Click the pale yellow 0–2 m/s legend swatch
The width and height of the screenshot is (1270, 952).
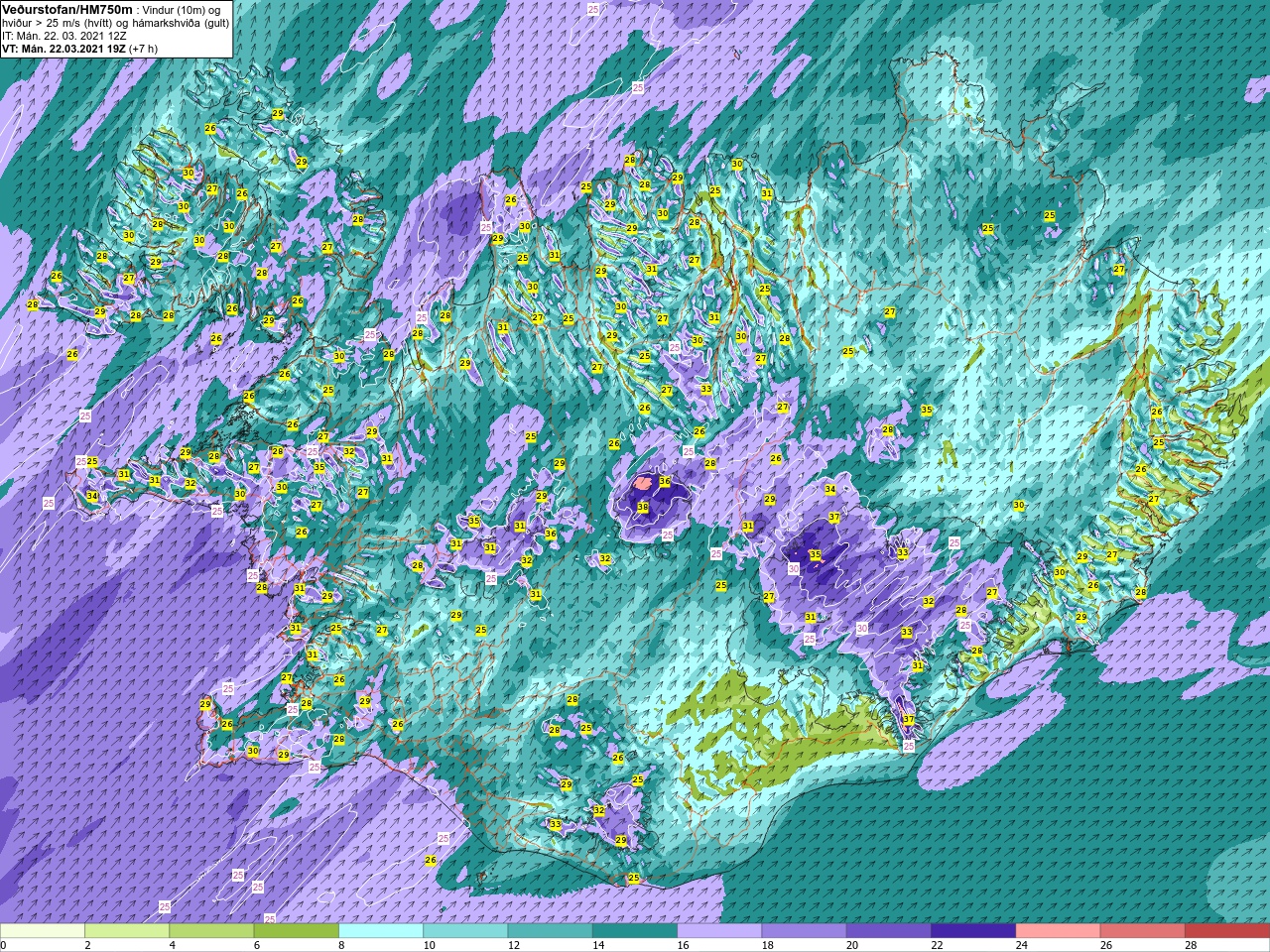(43, 931)
